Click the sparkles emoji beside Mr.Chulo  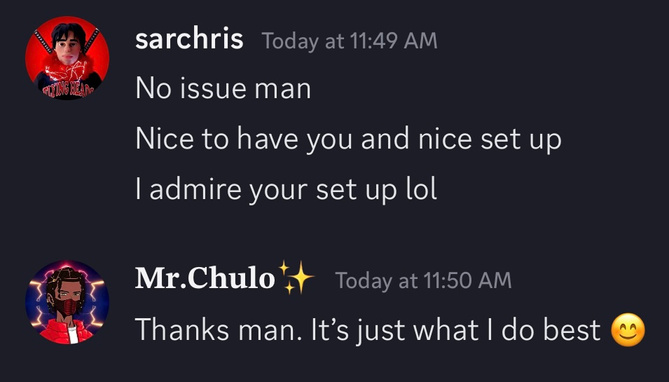296,278
